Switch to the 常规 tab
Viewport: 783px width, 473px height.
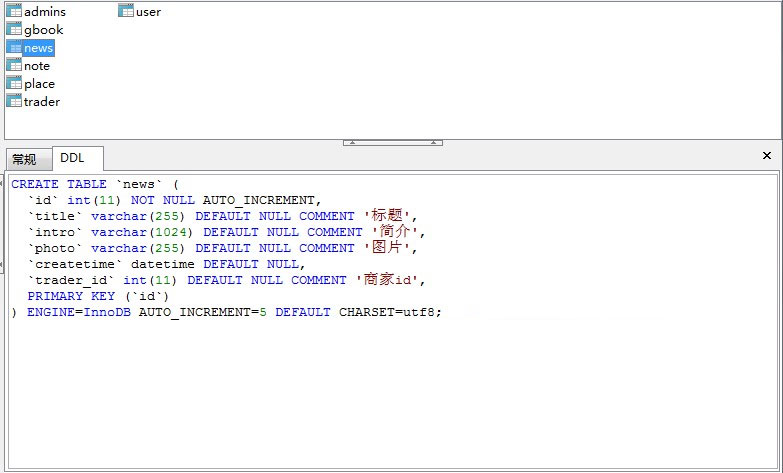click(x=25, y=159)
